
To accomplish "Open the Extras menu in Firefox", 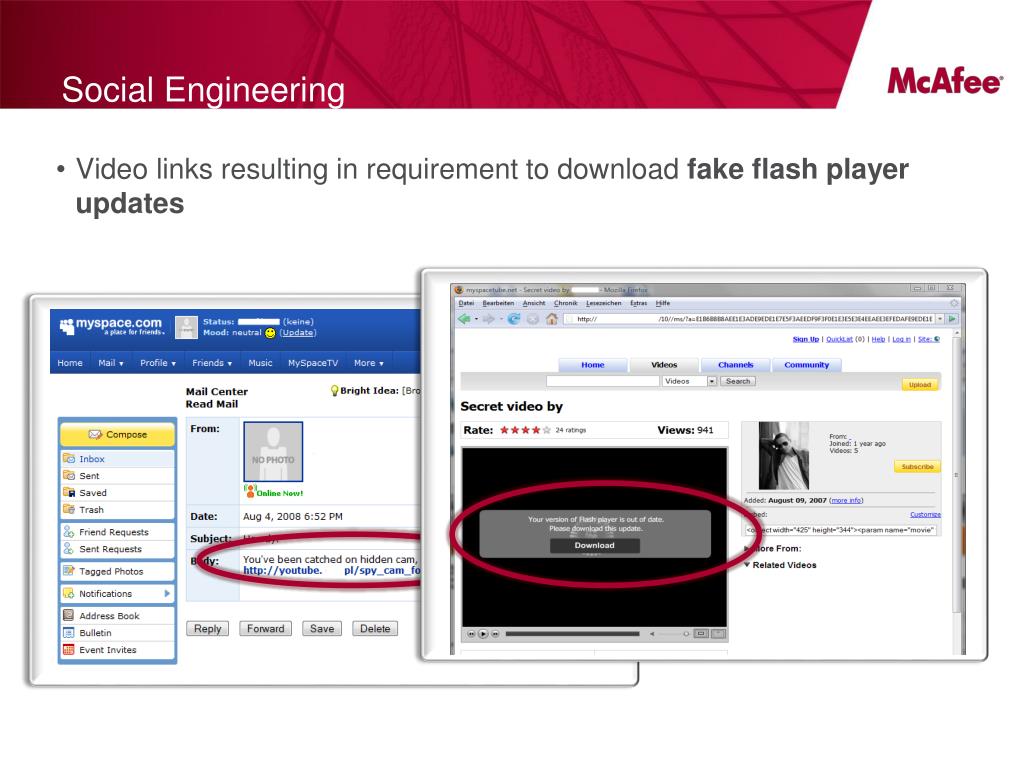I will pos(639,303).
